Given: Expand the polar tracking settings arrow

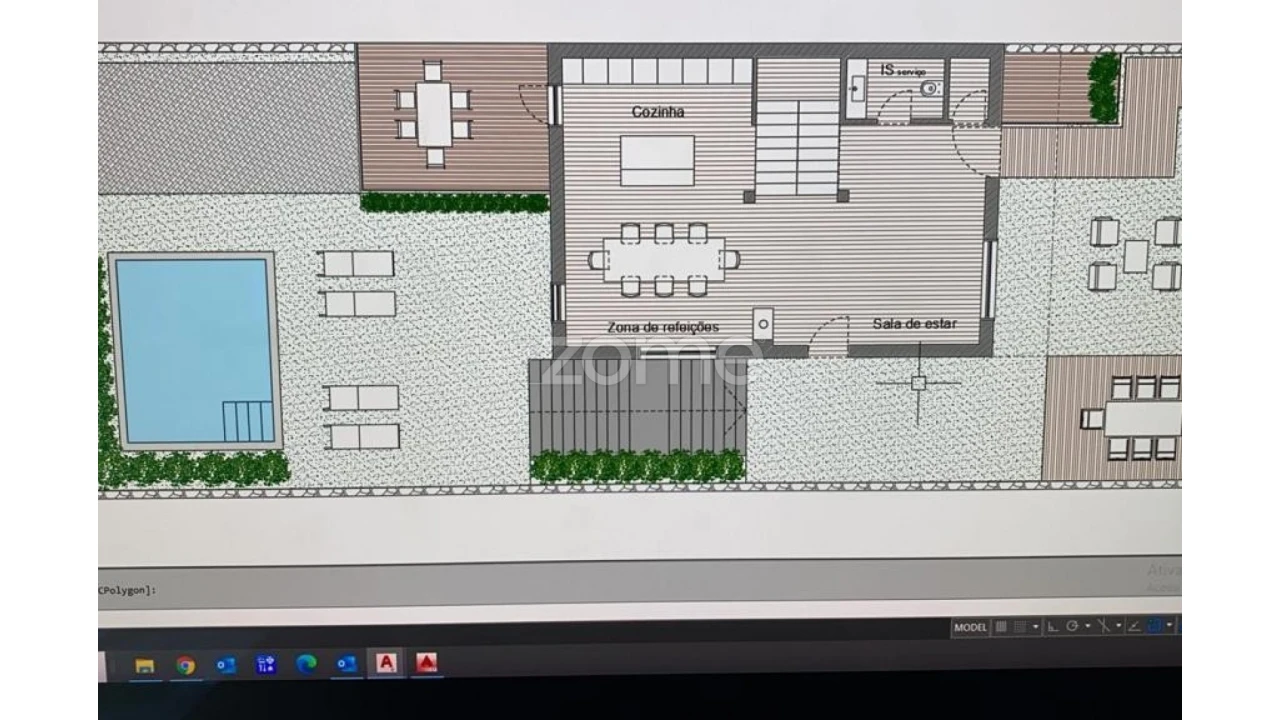Looking at the screenshot, I should [x=1088, y=627].
